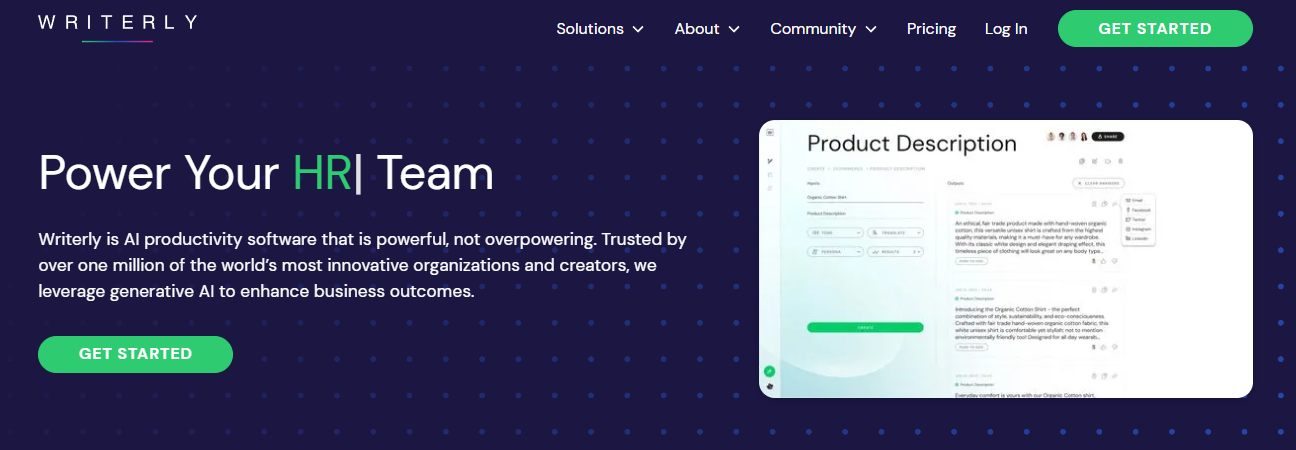Click the Product Description screenshot heading
This screenshot has height=450, width=1296.
click(x=911, y=144)
